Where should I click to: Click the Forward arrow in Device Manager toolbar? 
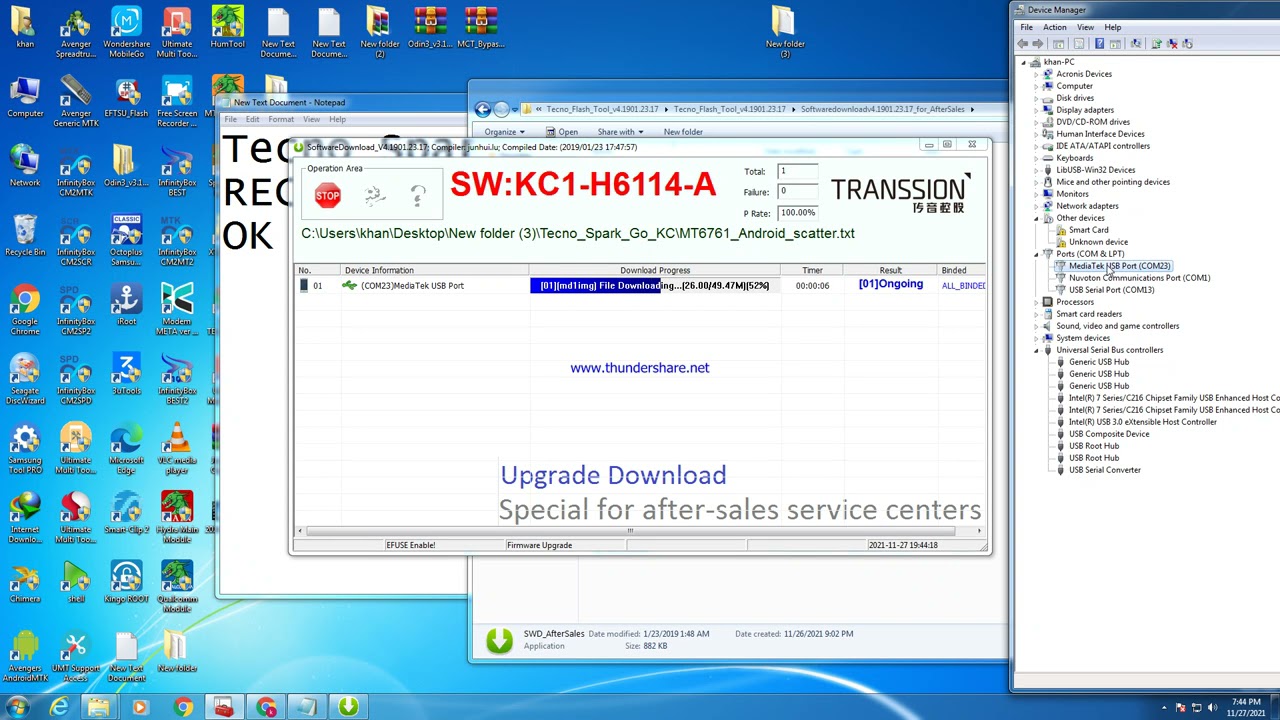(1038, 44)
